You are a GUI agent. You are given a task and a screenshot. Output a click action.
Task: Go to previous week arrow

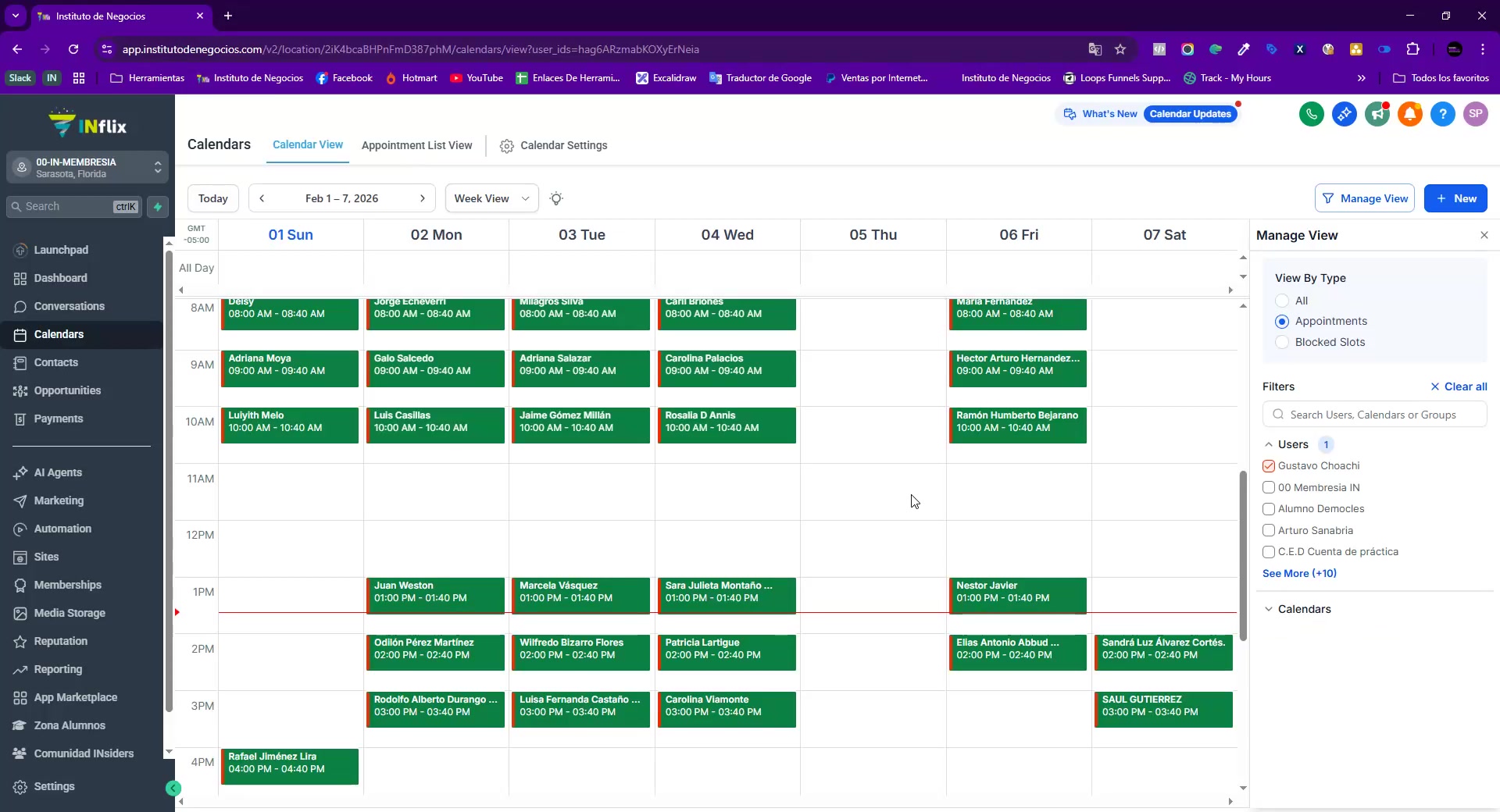click(x=262, y=198)
